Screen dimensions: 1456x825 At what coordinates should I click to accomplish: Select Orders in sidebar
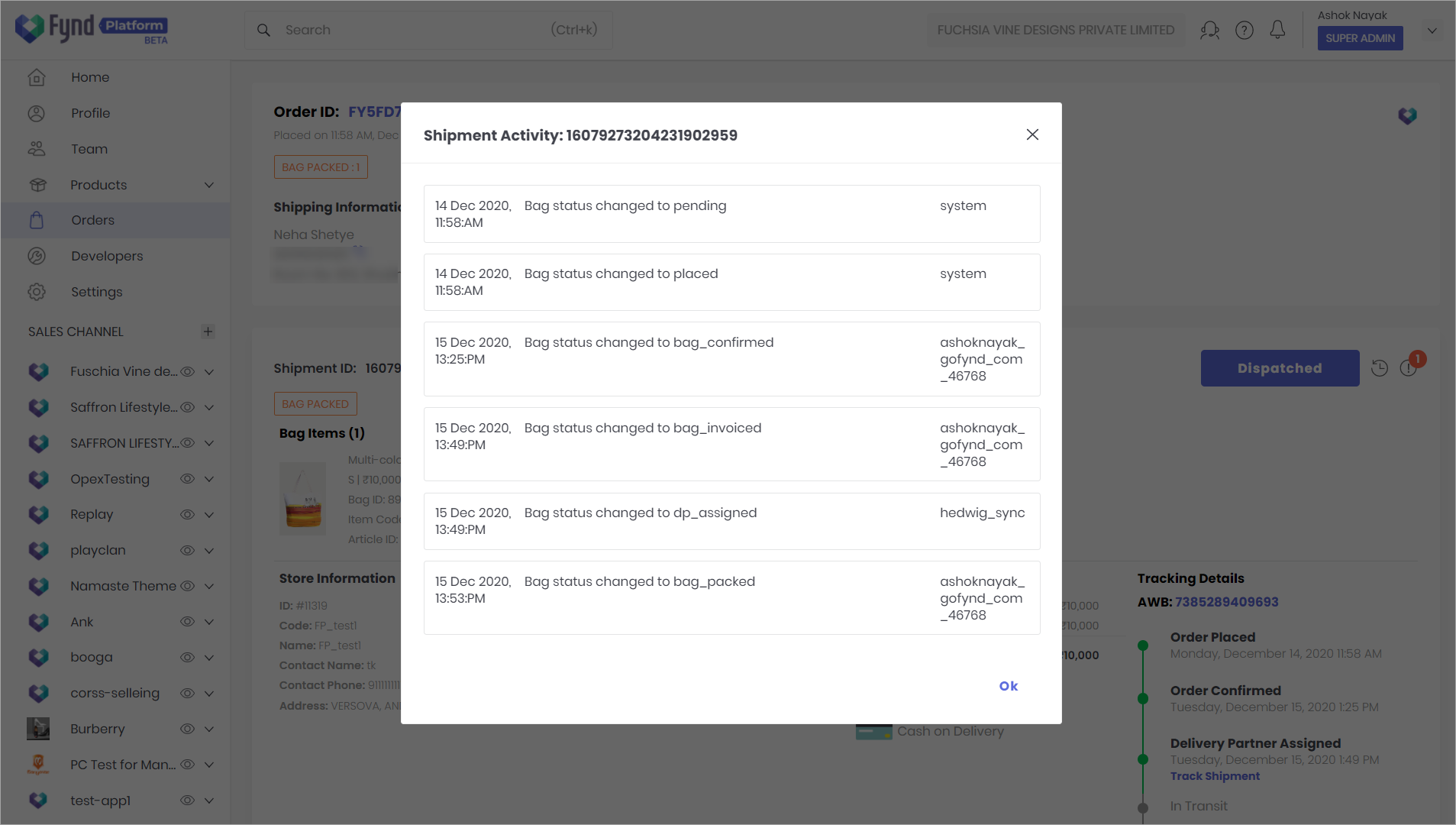[92, 220]
